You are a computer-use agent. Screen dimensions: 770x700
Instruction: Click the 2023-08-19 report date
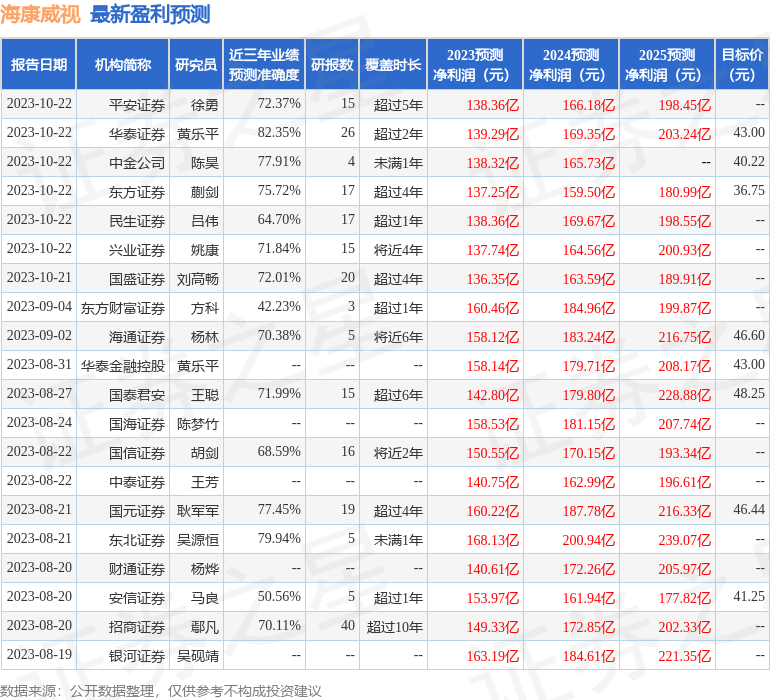pos(39,654)
